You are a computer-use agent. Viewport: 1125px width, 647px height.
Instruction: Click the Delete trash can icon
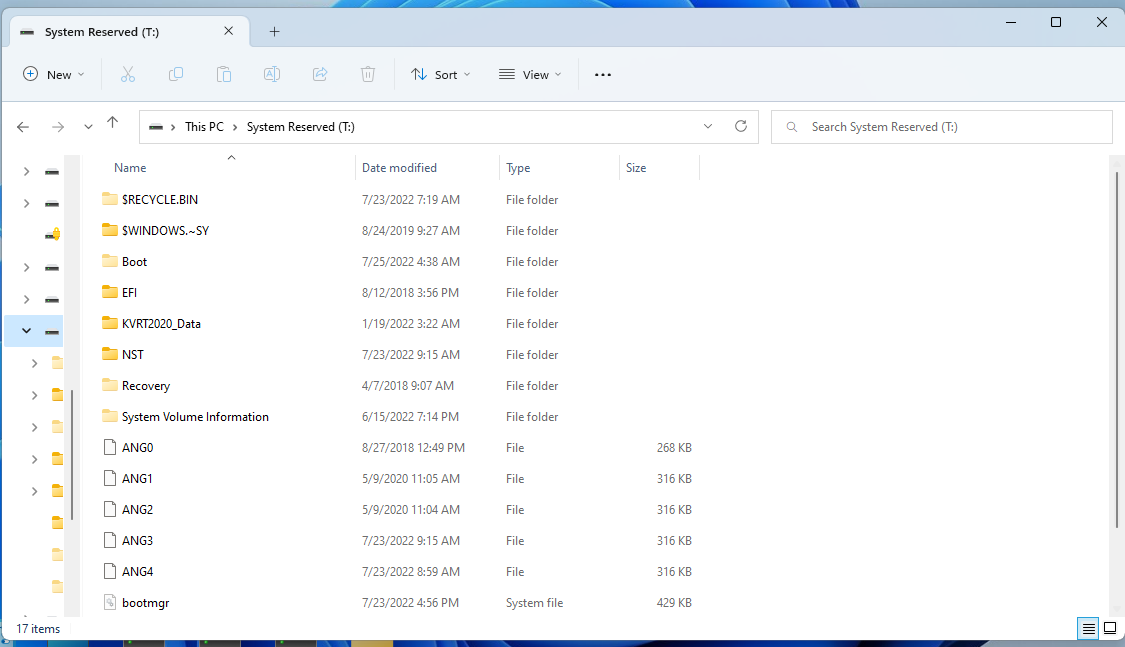click(x=368, y=75)
